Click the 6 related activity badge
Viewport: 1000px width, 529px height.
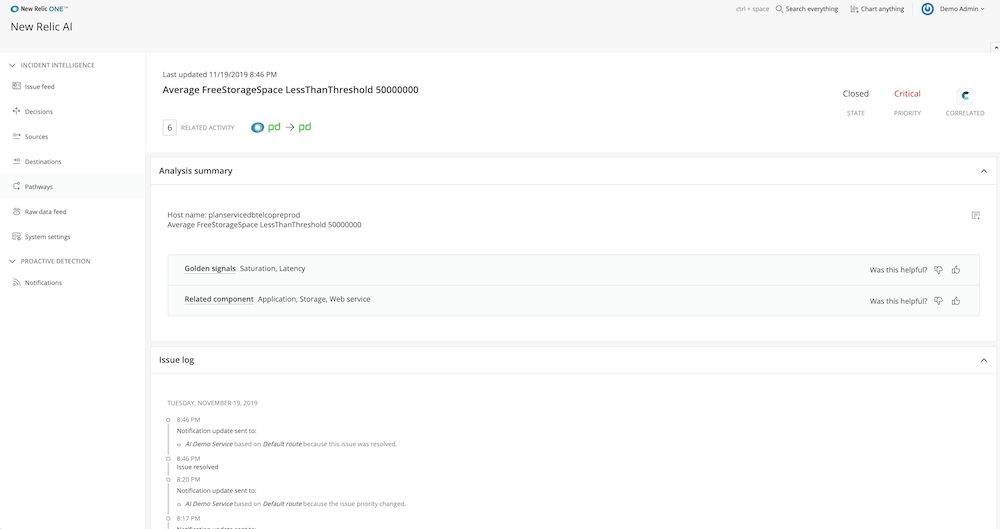click(x=169, y=128)
